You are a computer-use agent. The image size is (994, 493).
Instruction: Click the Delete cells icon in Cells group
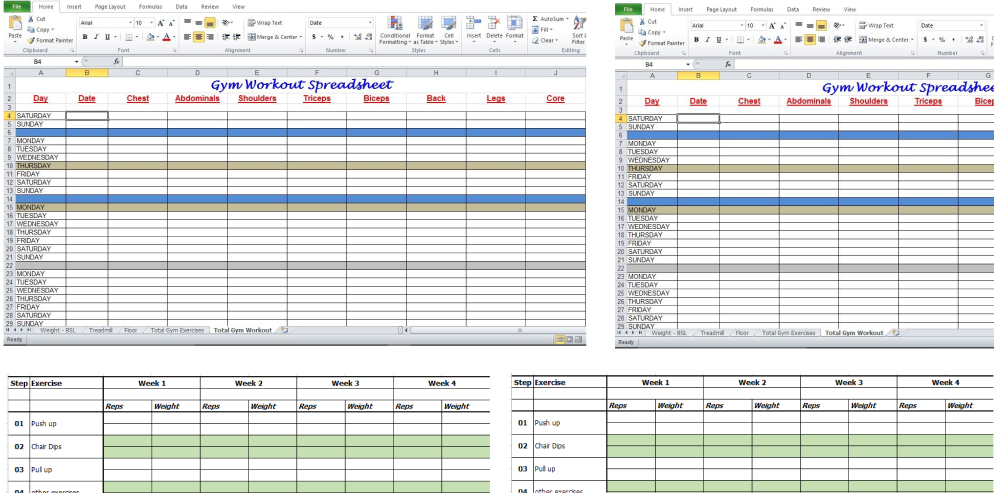click(494, 28)
